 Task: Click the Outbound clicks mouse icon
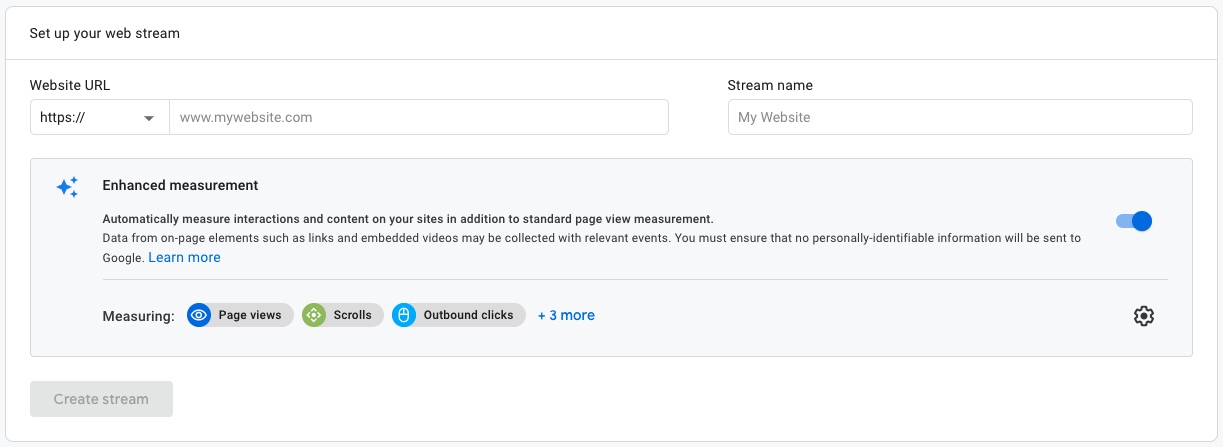404,315
